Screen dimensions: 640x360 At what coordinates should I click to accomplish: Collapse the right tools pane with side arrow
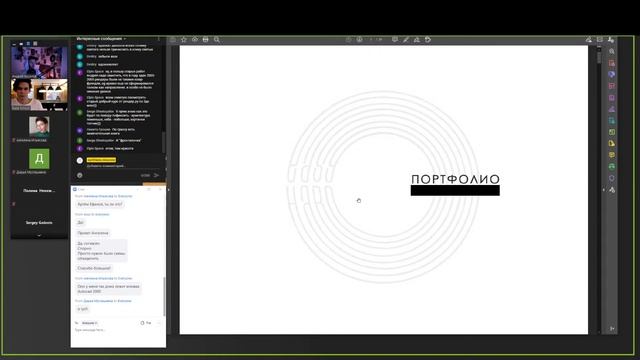pyautogui.click(x=604, y=190)
